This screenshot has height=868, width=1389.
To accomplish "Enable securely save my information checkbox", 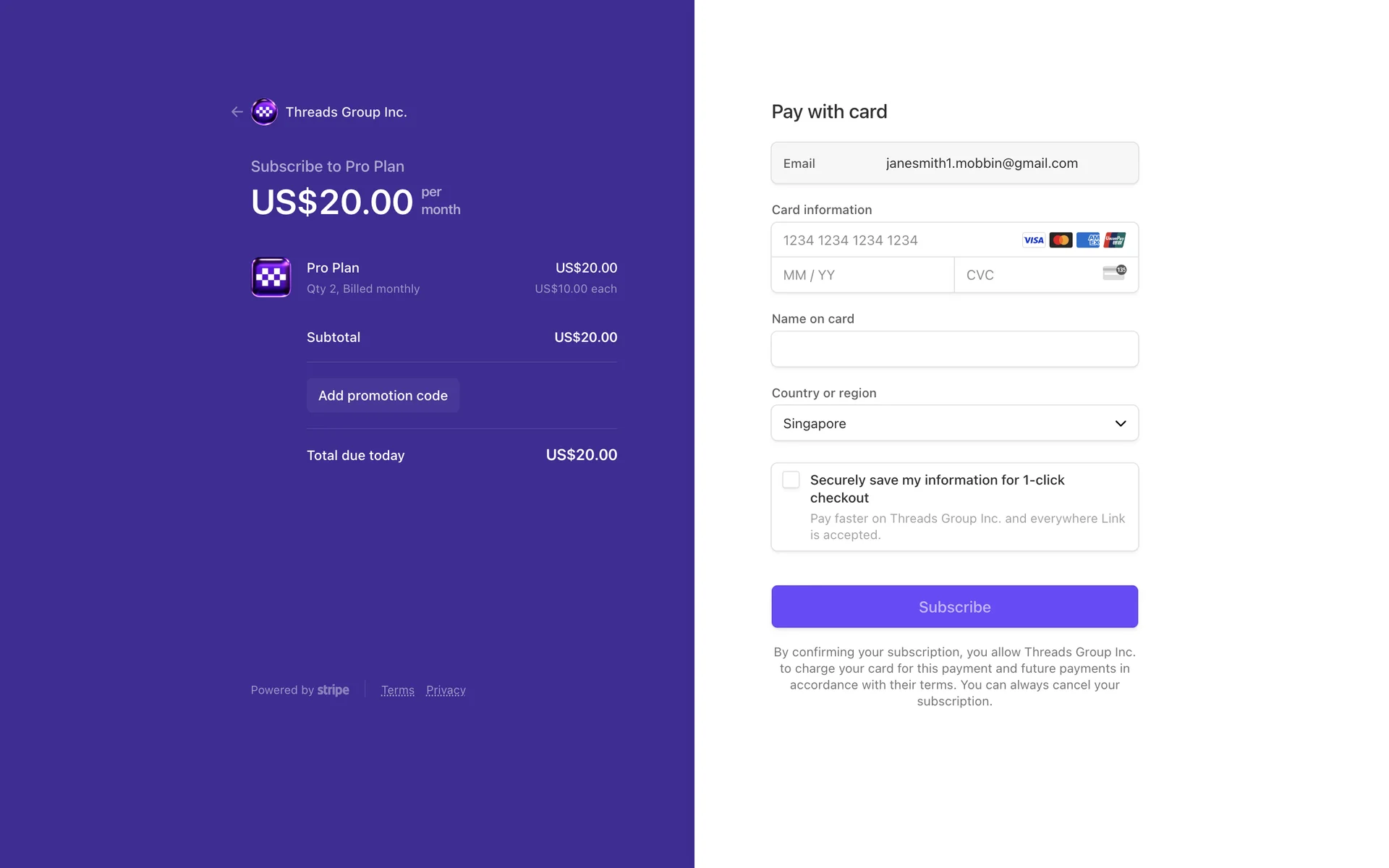I will coord(791,480).
